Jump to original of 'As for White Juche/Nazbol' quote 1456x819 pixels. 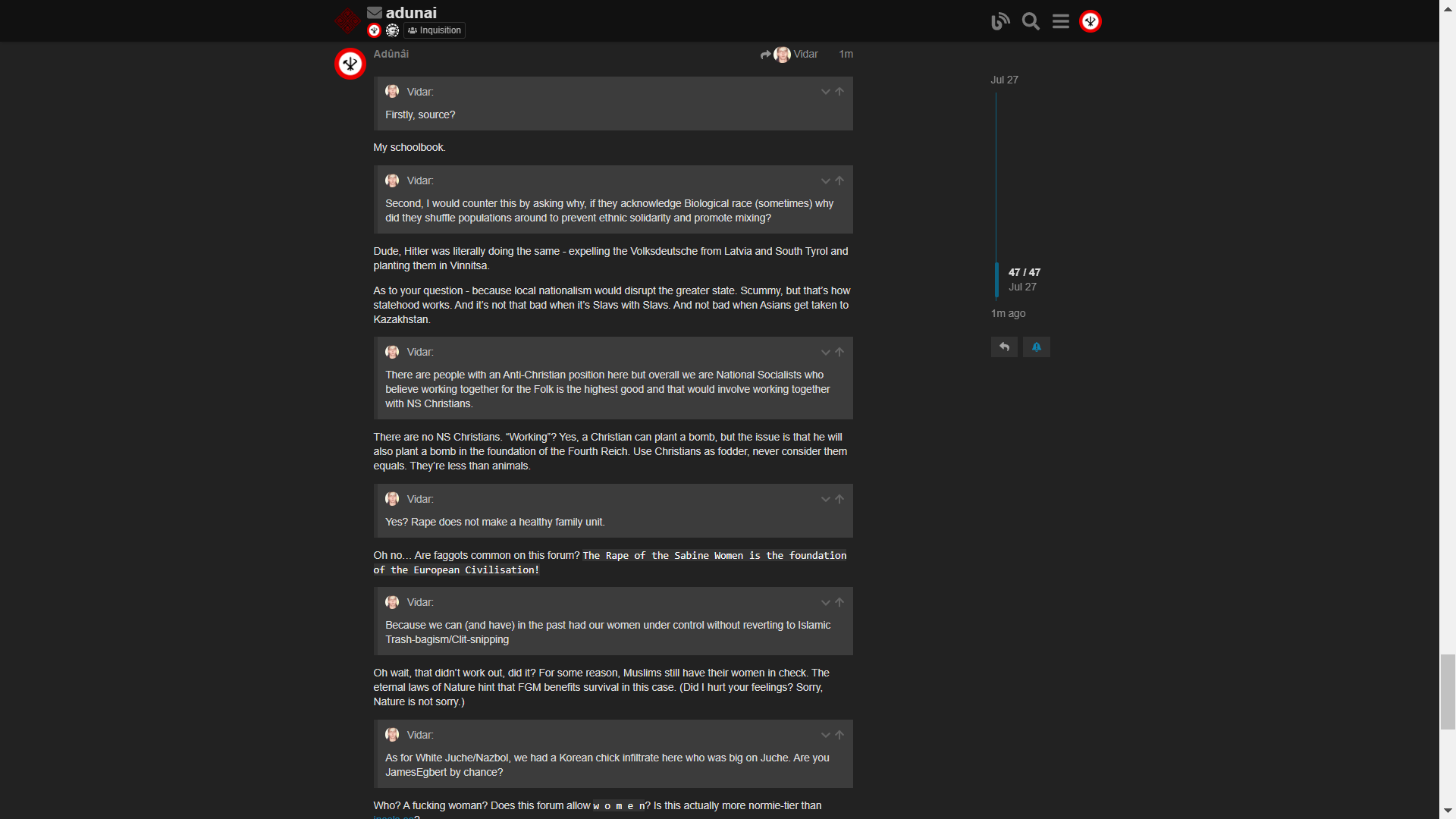[839, 736]
